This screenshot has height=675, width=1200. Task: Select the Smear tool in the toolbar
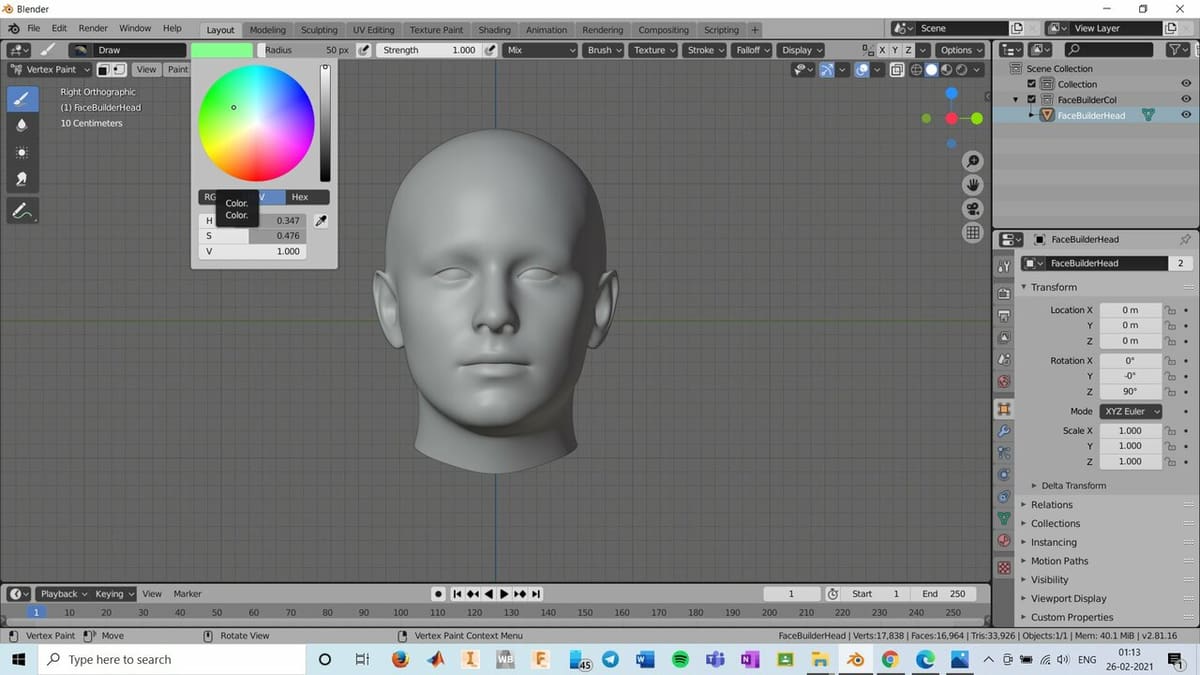(x=22, y=179)
